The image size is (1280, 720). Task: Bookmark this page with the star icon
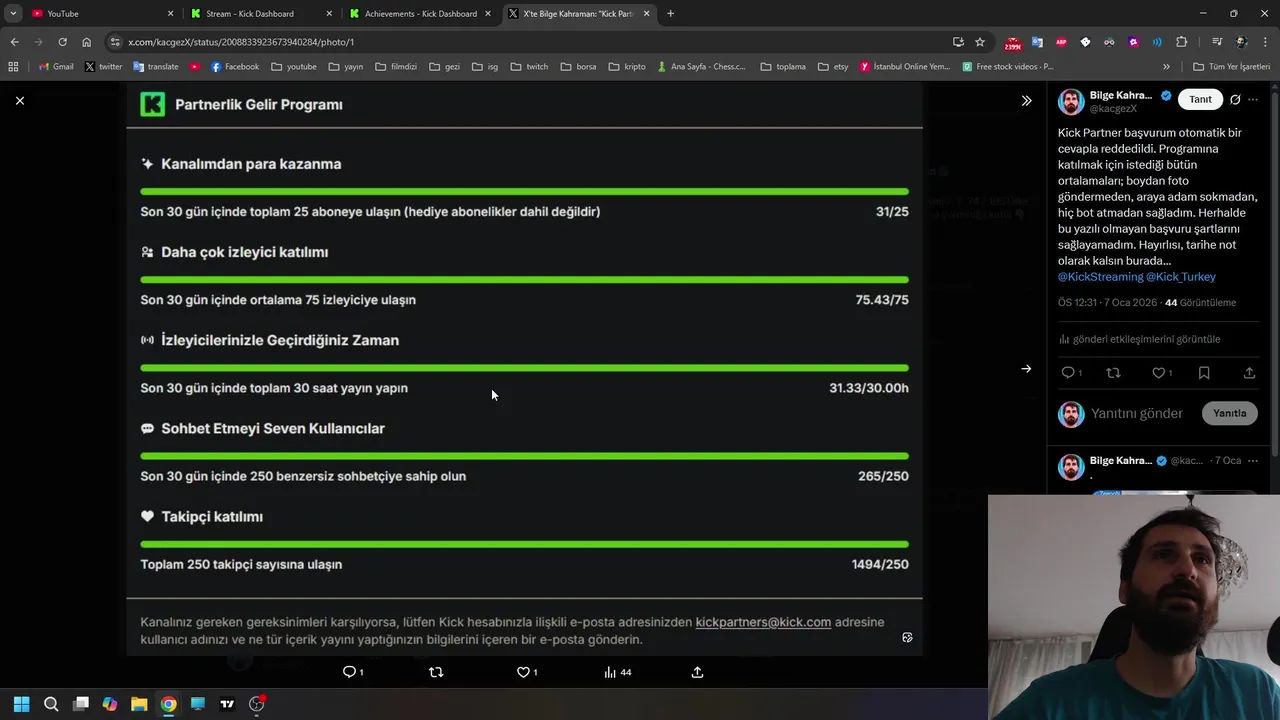pyautogui.click(x=980, y=42)
